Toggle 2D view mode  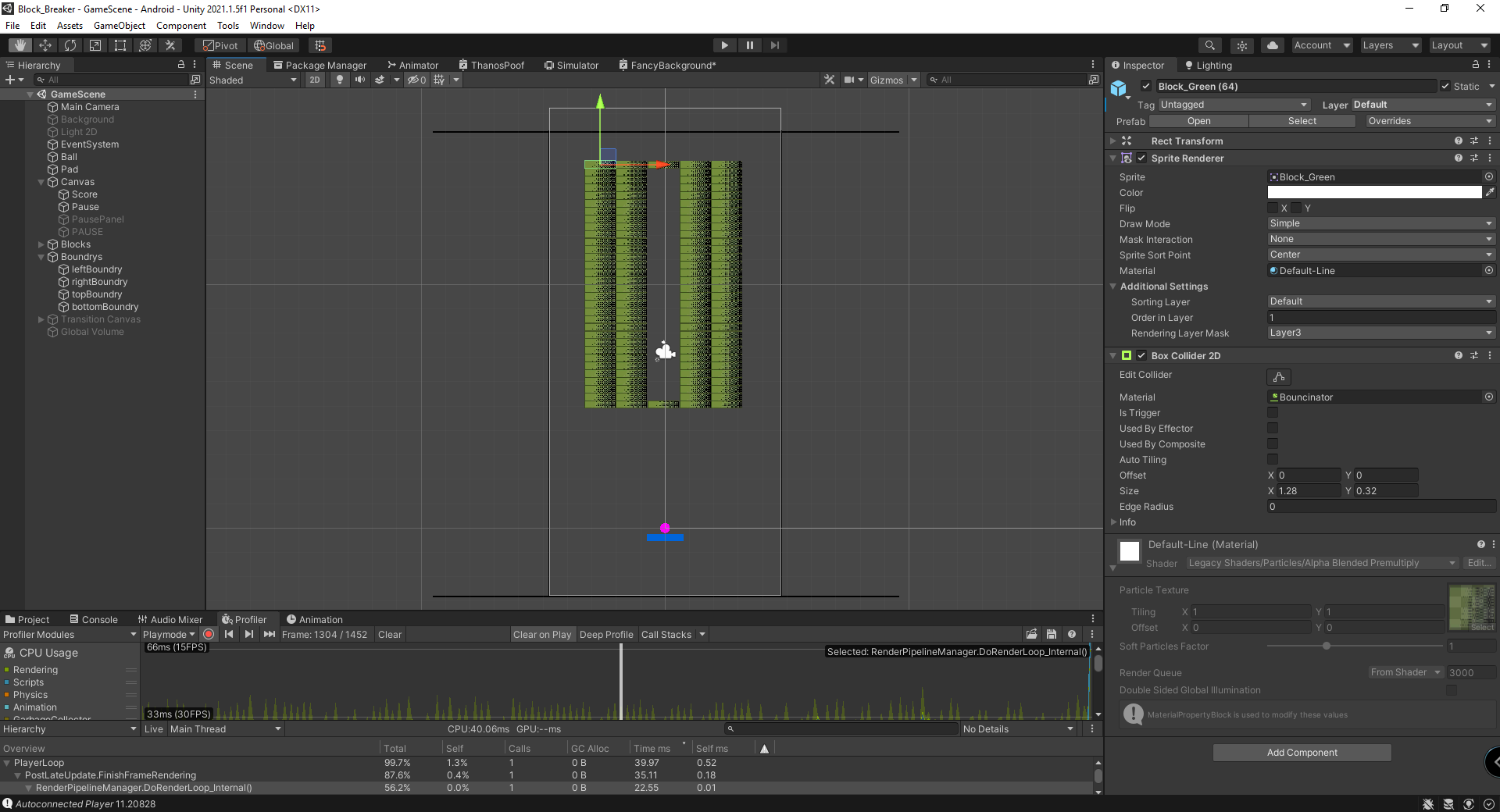[314, 80]
